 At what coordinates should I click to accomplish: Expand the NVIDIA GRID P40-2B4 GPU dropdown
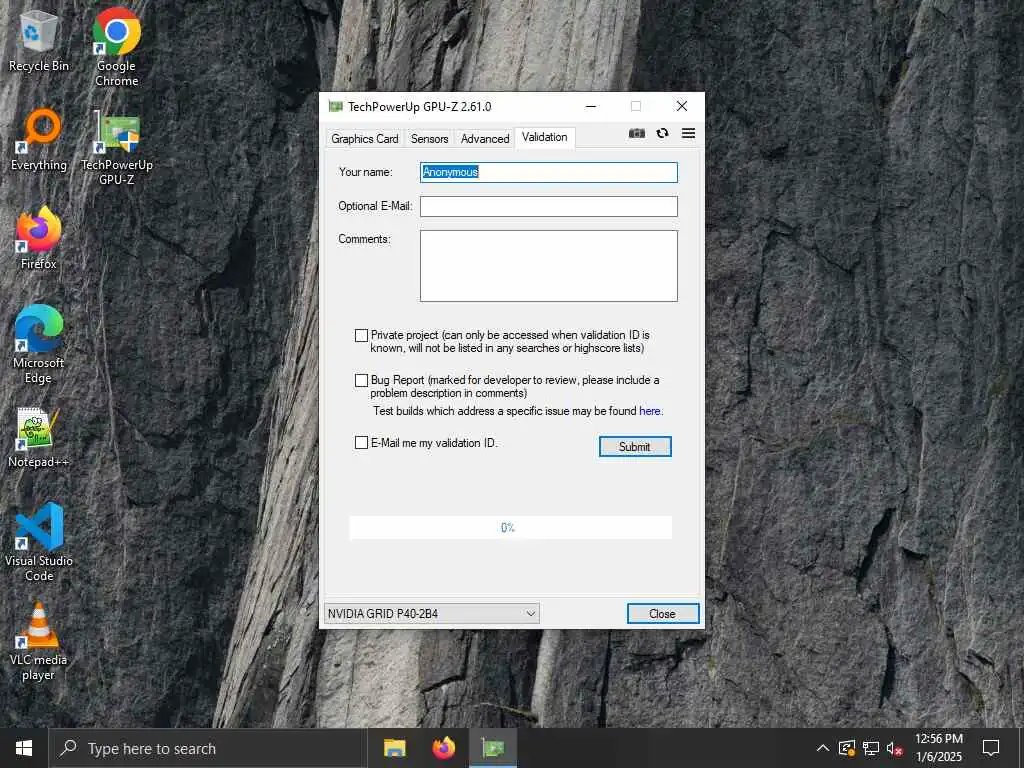pyautogui.click(x=432, y=614)
